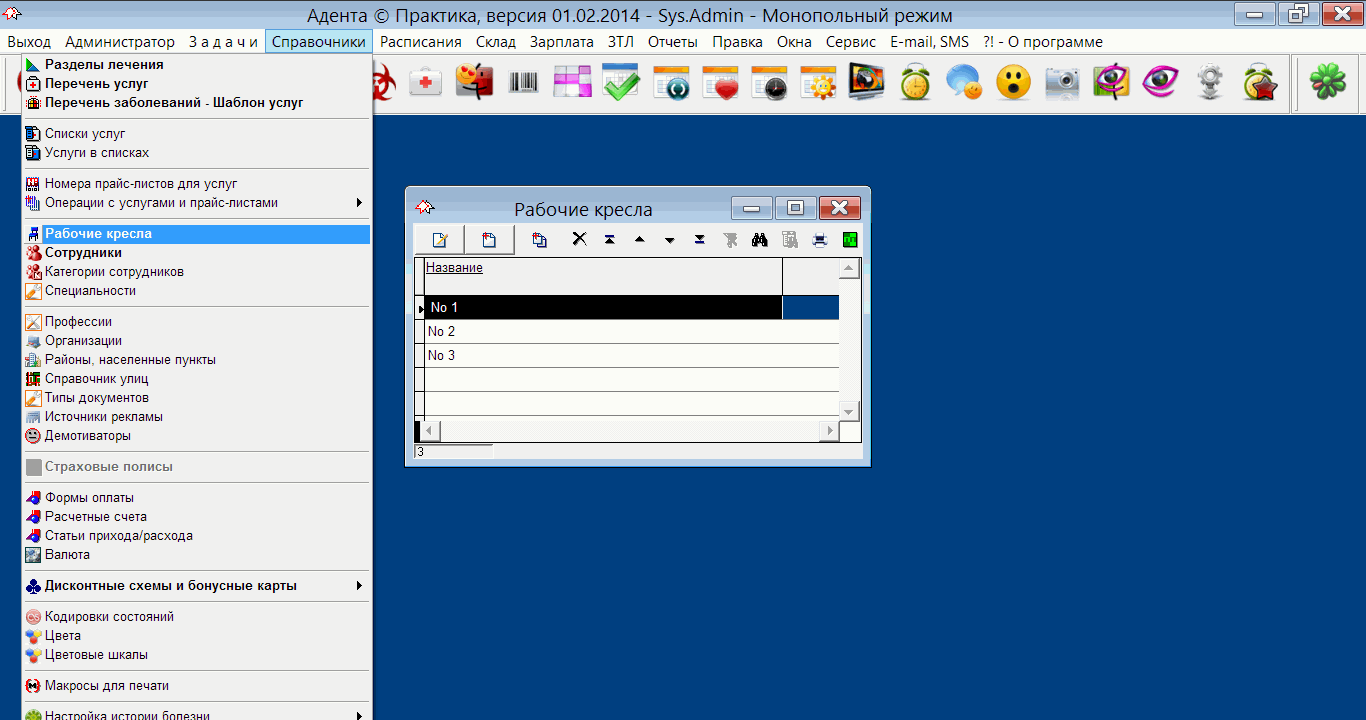1366x720 pixels.
Task: Click the green flower icon at toolbar end
Action: point(1328,82)
